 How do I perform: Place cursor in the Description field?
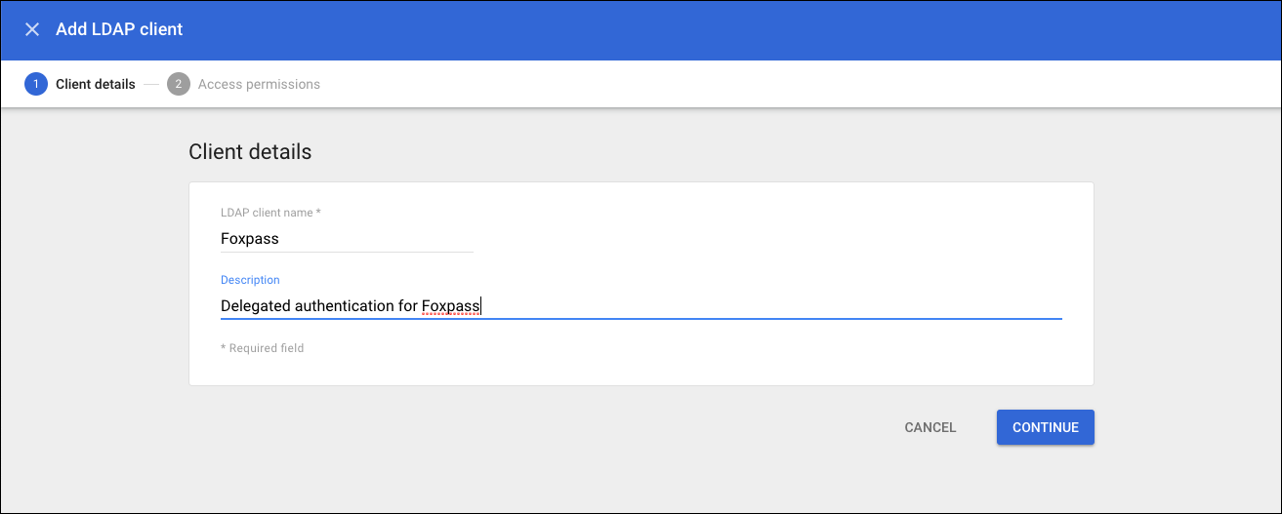(x=641, y=306)
